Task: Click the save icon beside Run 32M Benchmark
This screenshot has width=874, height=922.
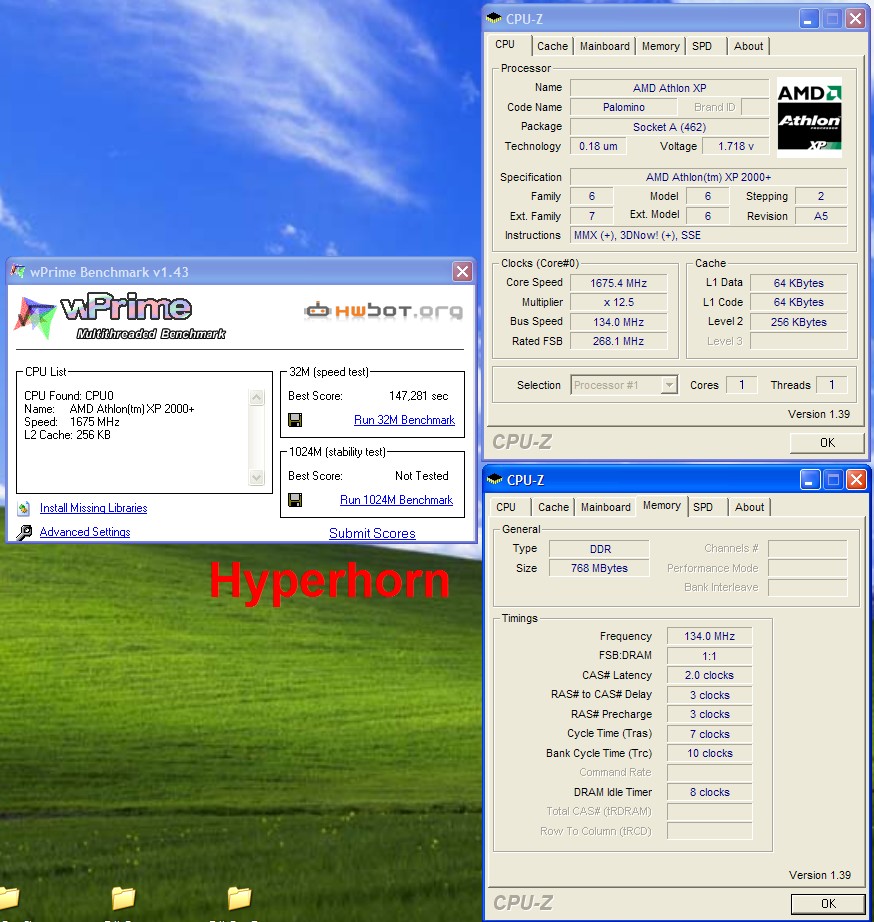Action: pos(295,420)
